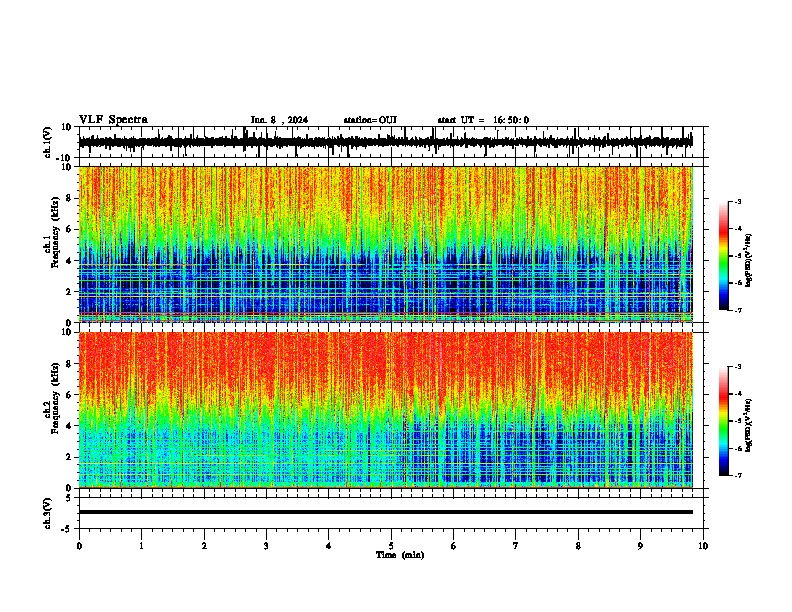
Task: Click the ch.3 flat voltage trace
Action: click(385, 512)
